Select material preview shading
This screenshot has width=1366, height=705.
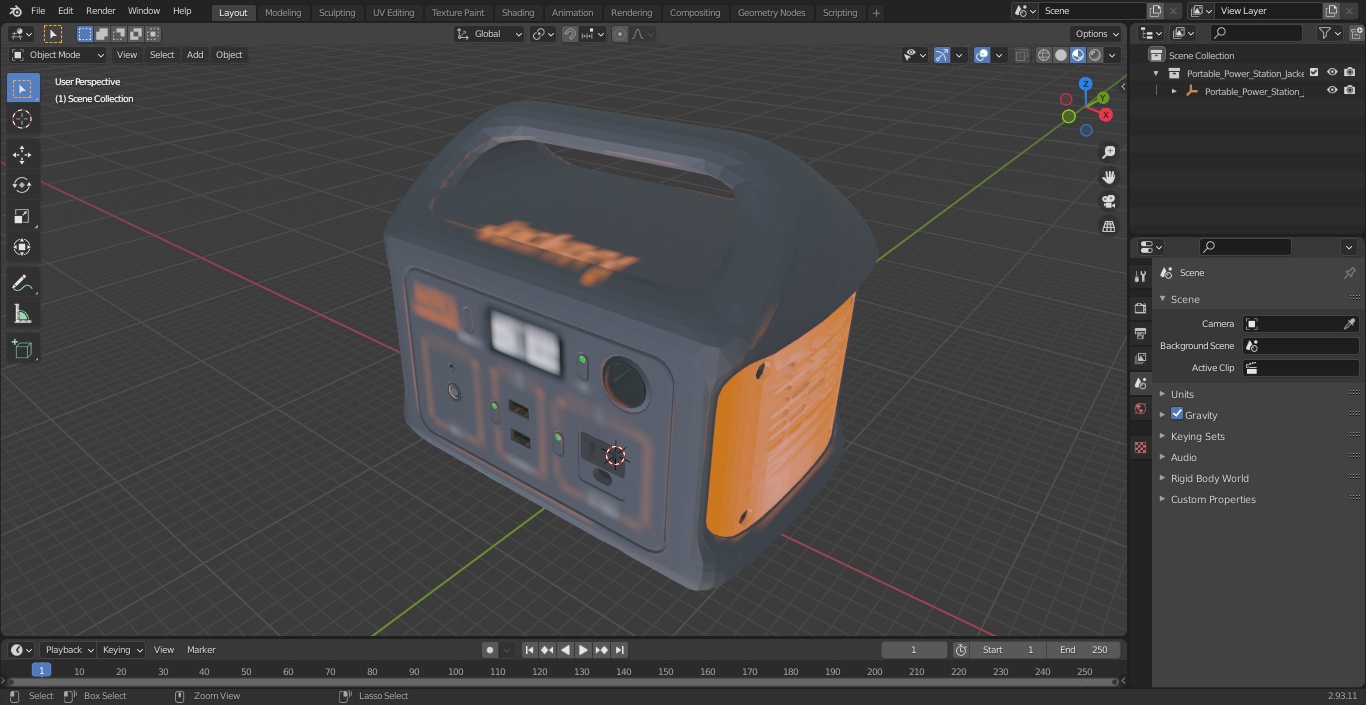coord(1077,55)
